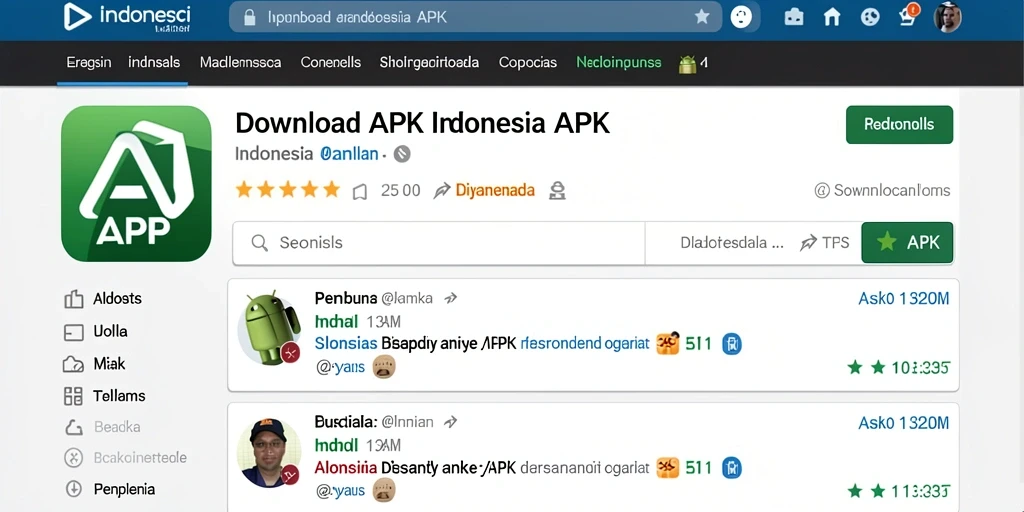Screen dimensions: 1024x512
Task: Open the Eregsin tab
Action: click(89, 63)
